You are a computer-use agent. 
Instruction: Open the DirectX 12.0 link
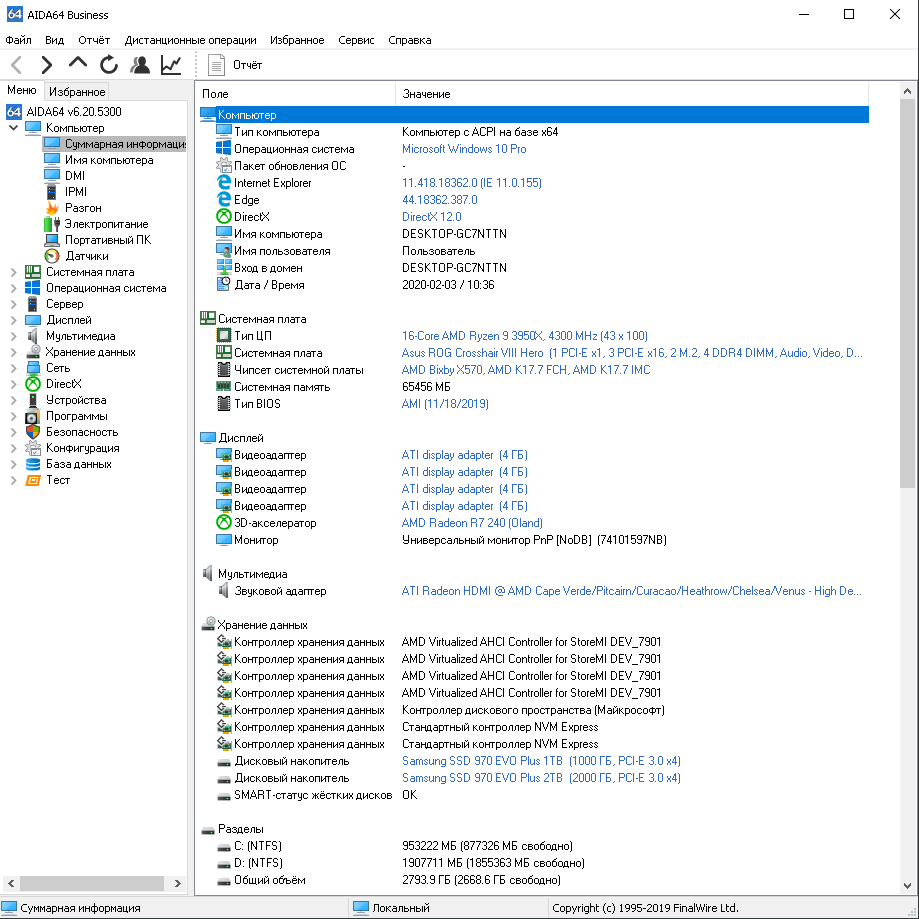(431, 217)
